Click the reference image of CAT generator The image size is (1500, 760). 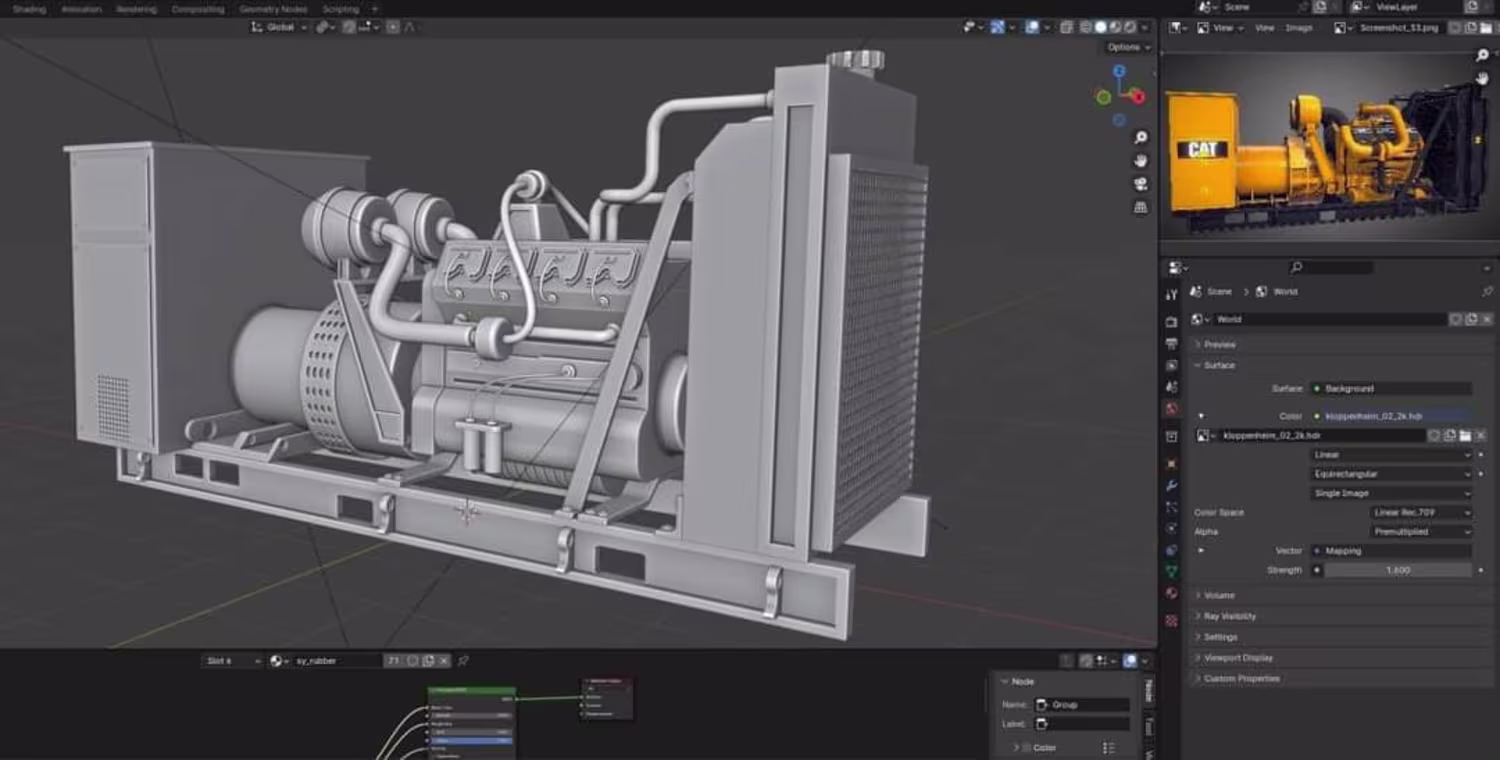(1329, 145)
